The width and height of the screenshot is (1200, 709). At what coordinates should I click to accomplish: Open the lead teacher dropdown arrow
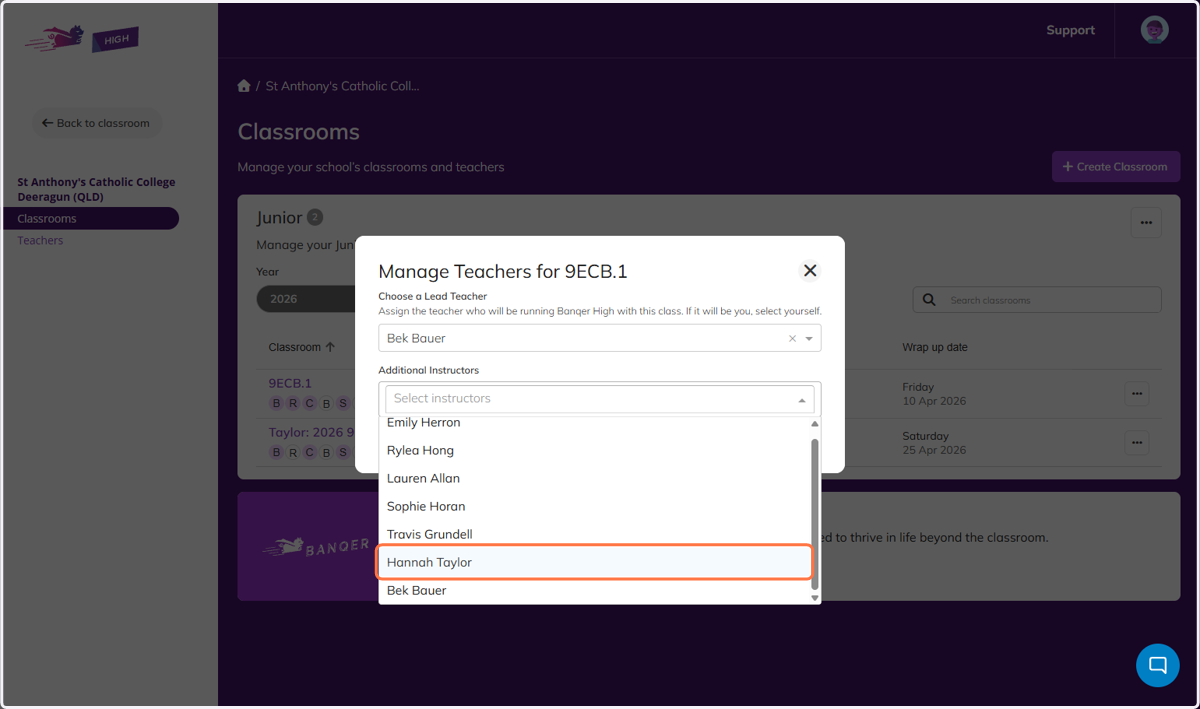pyautogui.click(x=809, y=339)
